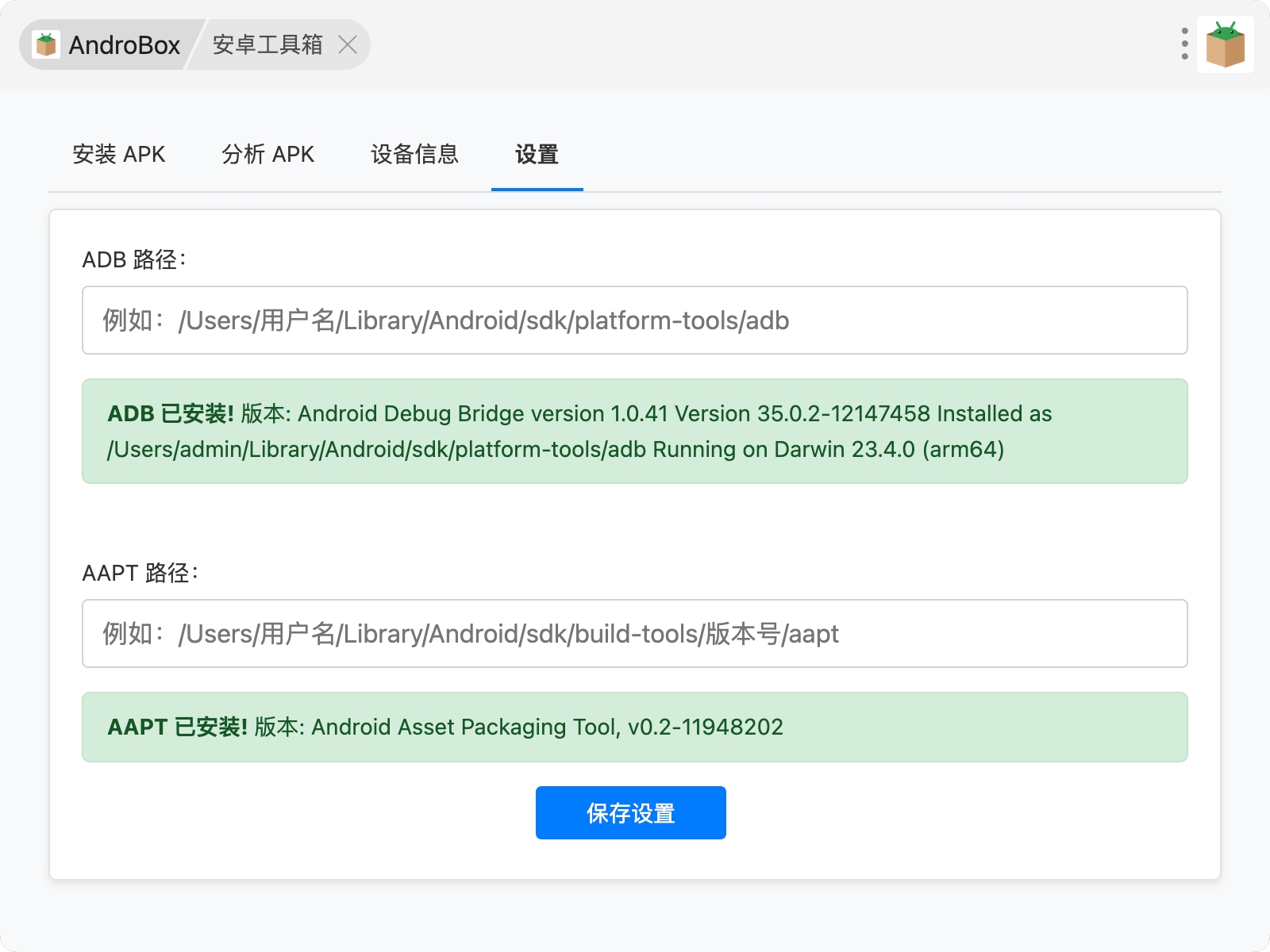Viewport: 1270px width, 952px height.
Task: Click the AAPT 路径: label
Action: (140, 573)
